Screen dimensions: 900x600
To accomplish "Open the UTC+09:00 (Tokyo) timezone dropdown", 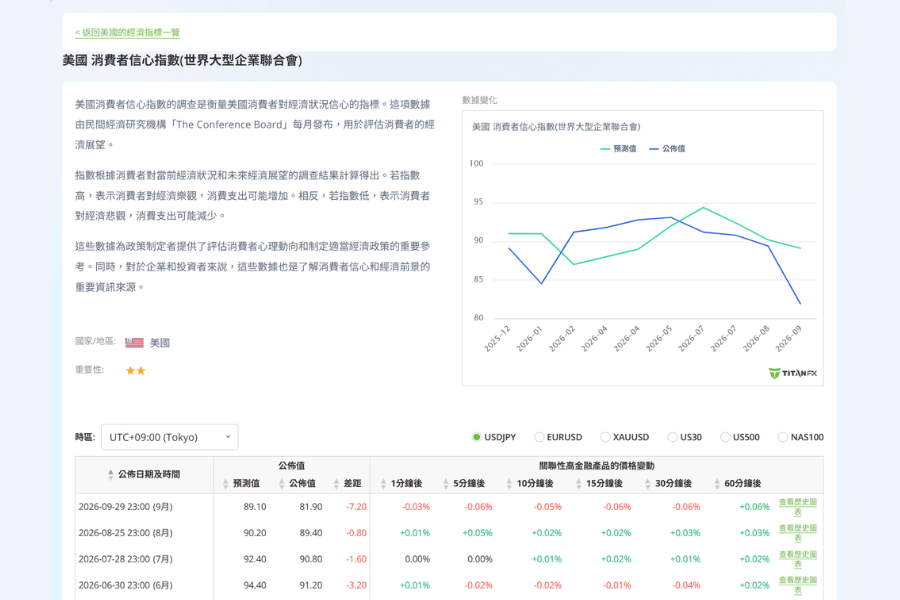I will [x=169, y=437].
